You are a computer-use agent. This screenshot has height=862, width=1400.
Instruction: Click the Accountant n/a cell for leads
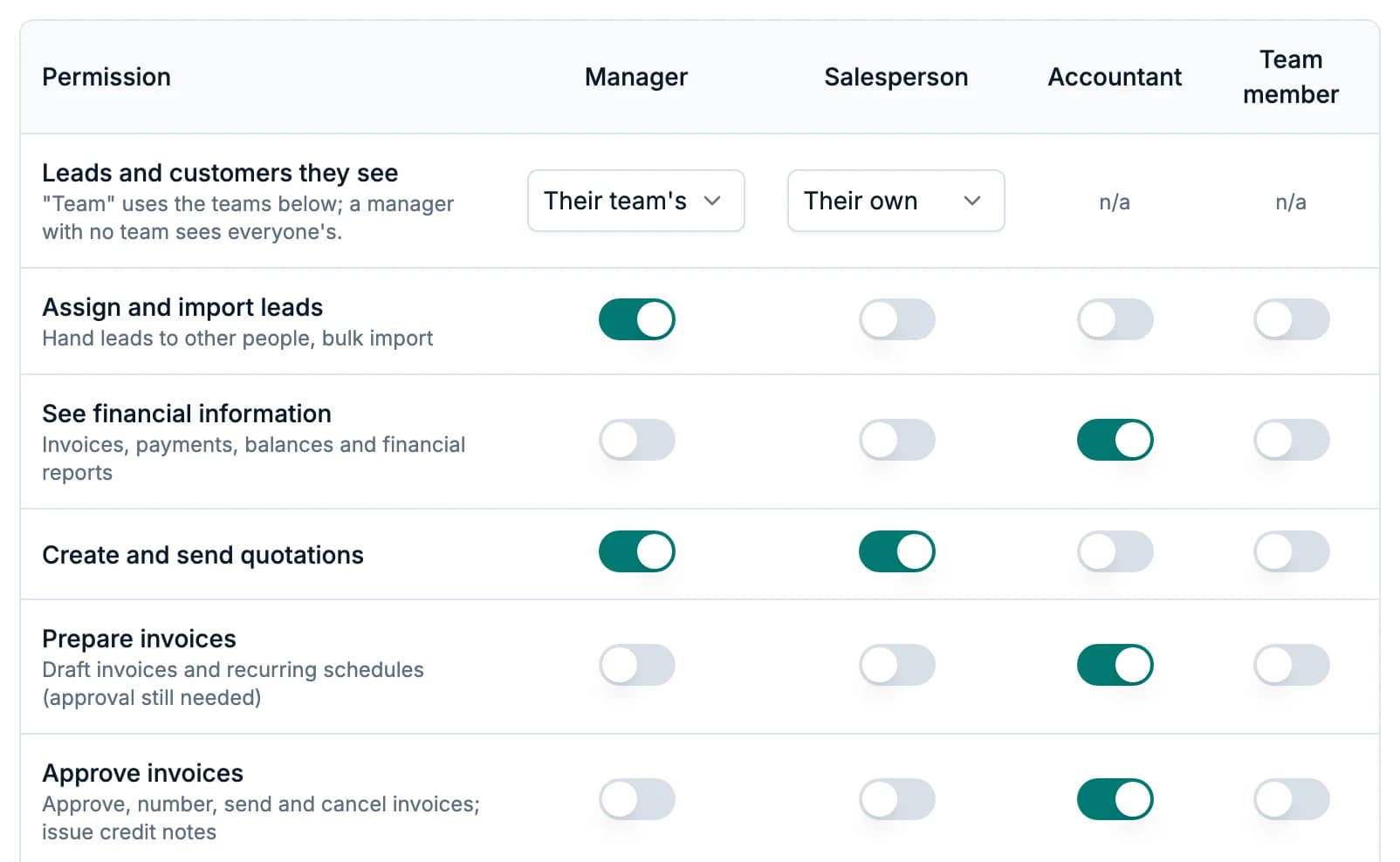(x=1115, y=202)
